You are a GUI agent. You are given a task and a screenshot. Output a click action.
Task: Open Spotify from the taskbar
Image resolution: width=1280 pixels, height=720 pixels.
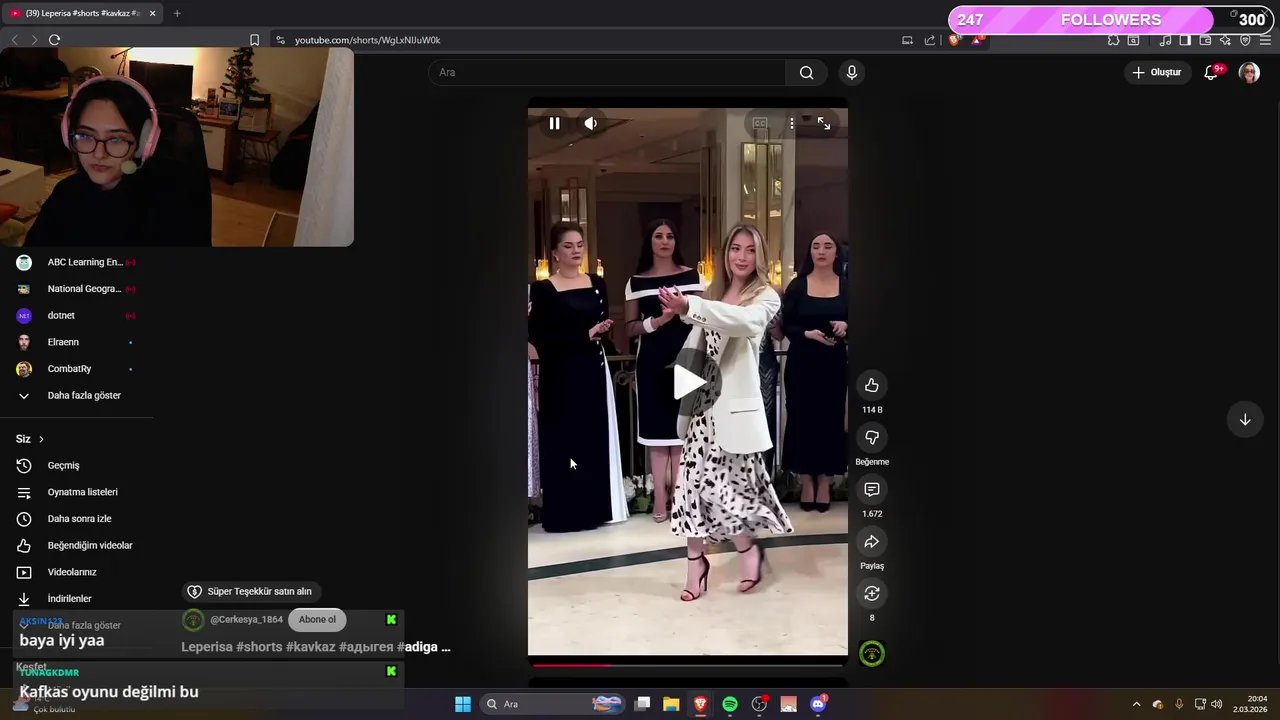pos(730,704)
